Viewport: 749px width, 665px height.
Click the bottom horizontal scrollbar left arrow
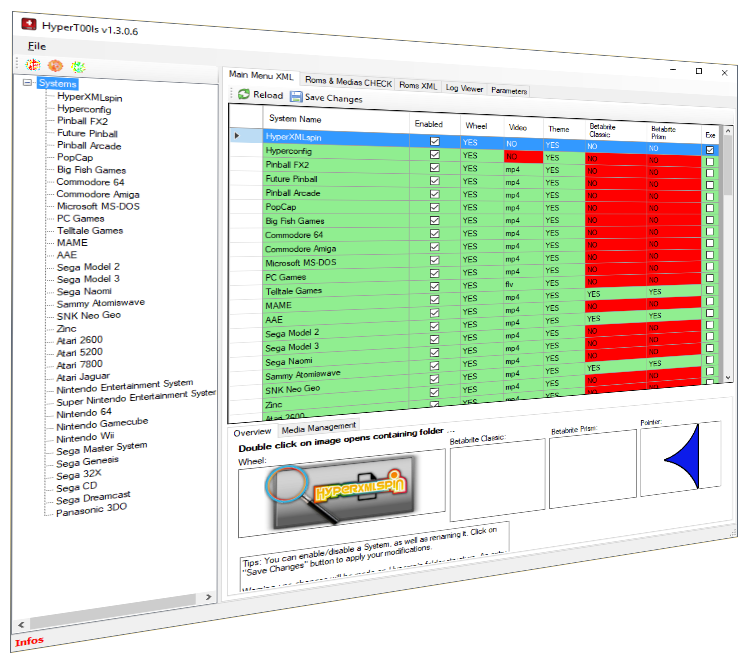click(x=21, y=625)
